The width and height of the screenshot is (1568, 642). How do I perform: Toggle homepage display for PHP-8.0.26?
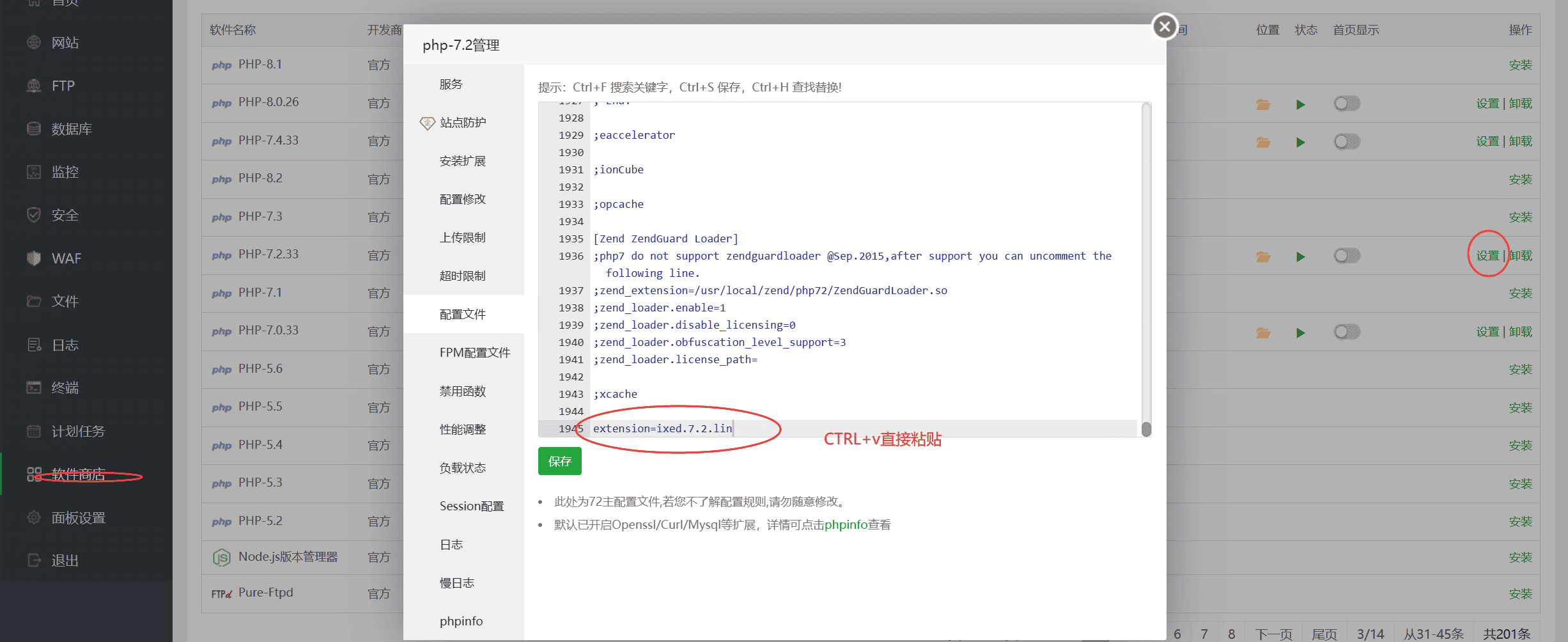(1346, 104)
